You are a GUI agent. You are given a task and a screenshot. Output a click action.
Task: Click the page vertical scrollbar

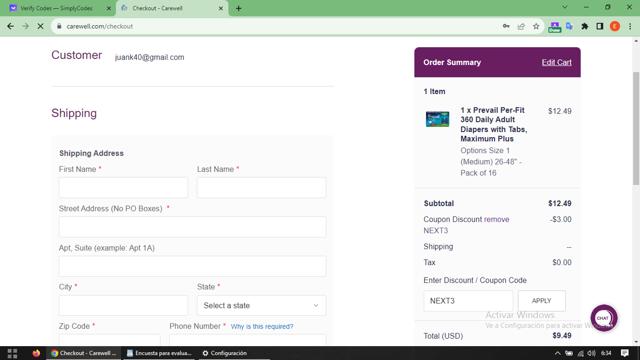pos(636,128)
